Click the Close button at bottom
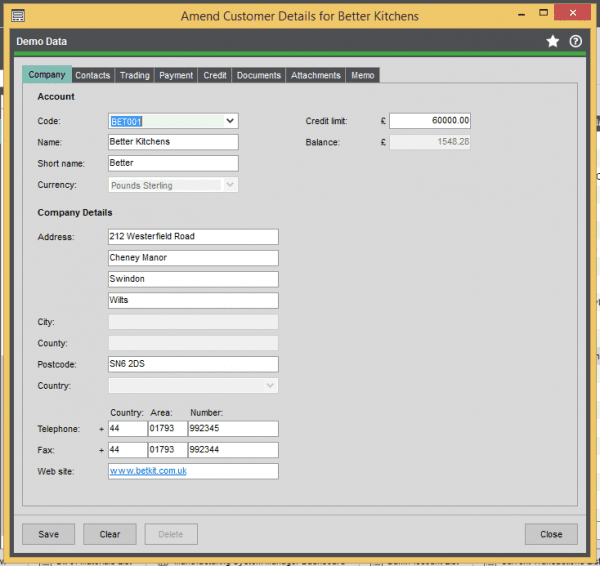The width and height of the screenshot is (600, 566). pyautogui.click(x=551, y=534)
